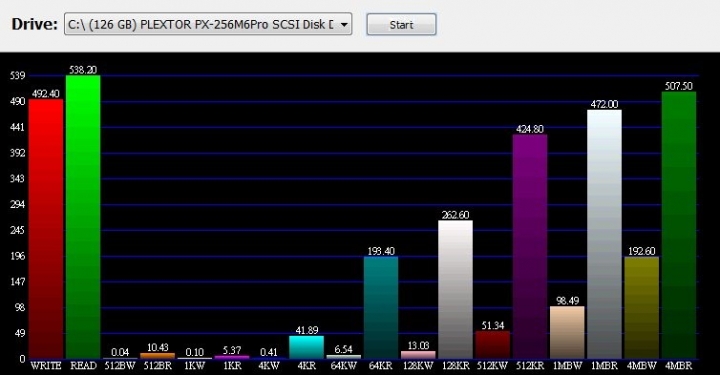Click the Start benchmark button
The image size is (720, 375).
click(401, 24)
